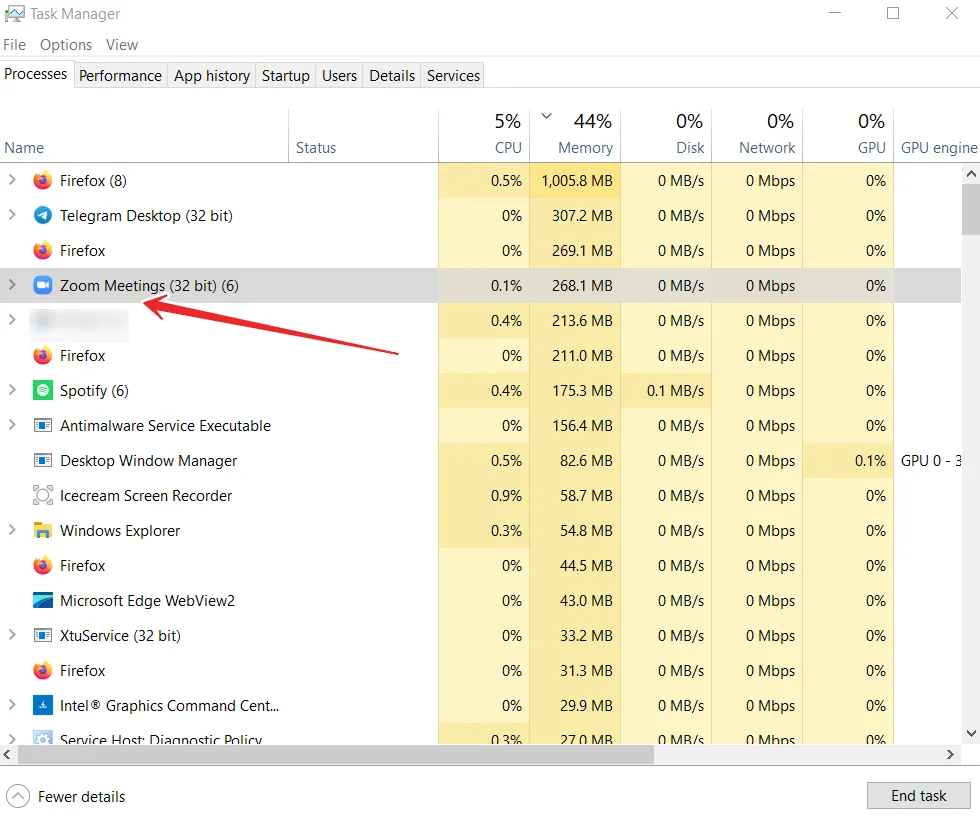The width and height of the screenshot is (980, 826).
Task: Switch to the Performance tab
Action: pyautogui.click(x=120, y=76)
